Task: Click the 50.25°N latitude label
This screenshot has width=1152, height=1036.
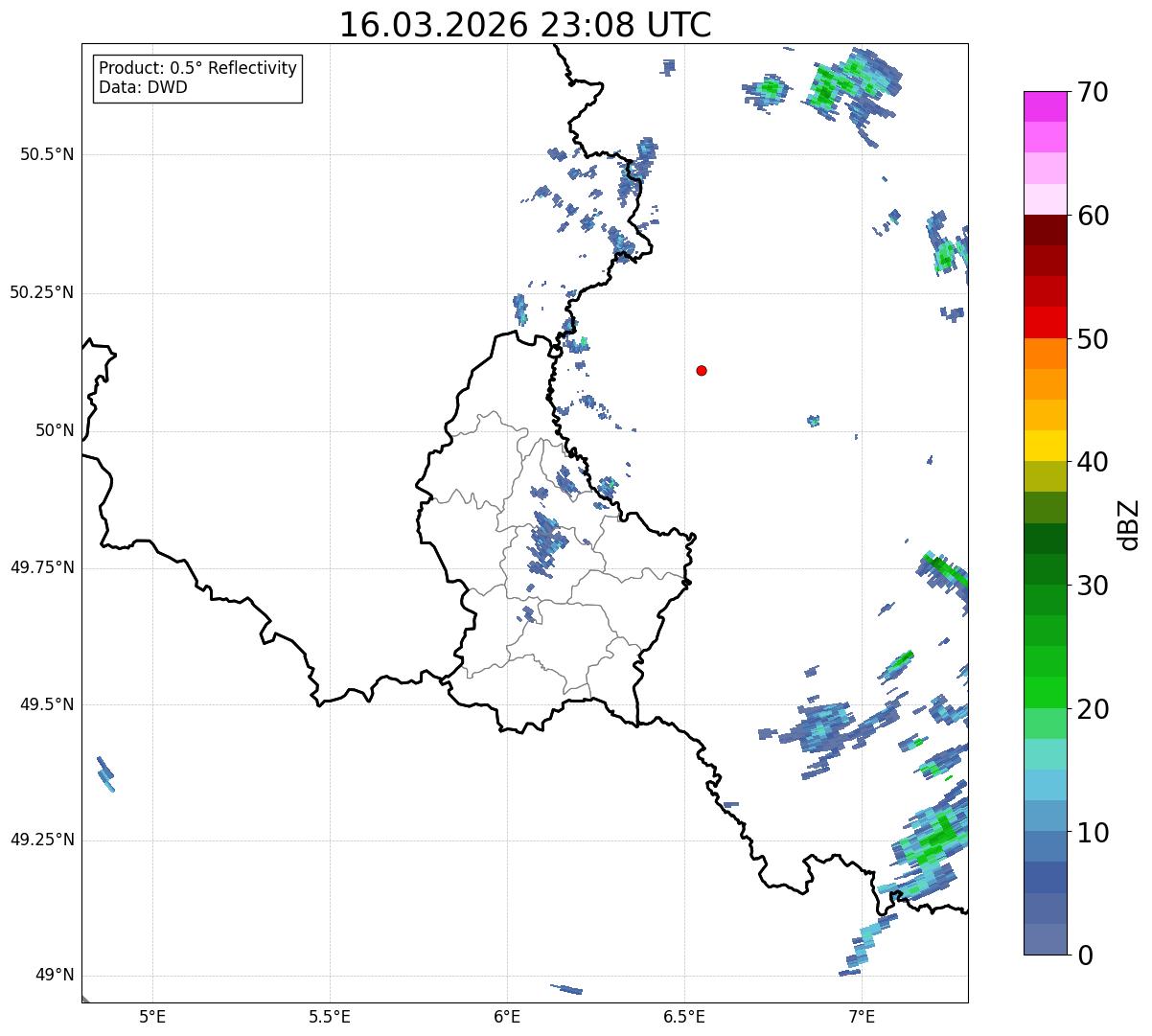Action: [41, 292]
